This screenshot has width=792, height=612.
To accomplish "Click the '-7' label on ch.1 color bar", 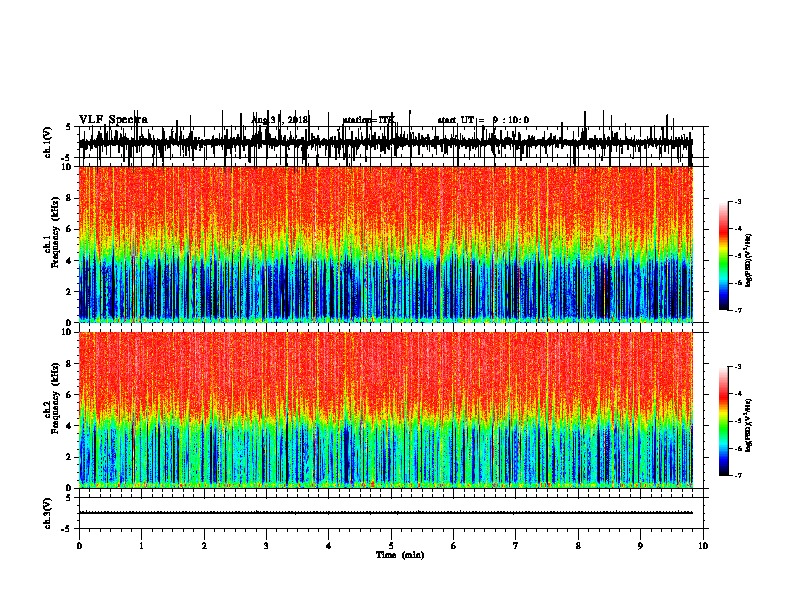I will point(737,310).
